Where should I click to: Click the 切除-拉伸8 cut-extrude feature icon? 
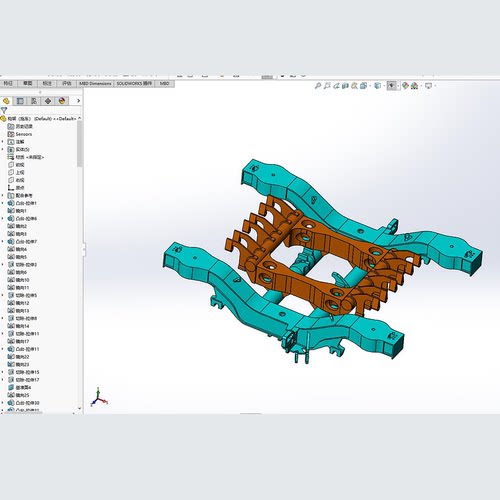[11, 318]
